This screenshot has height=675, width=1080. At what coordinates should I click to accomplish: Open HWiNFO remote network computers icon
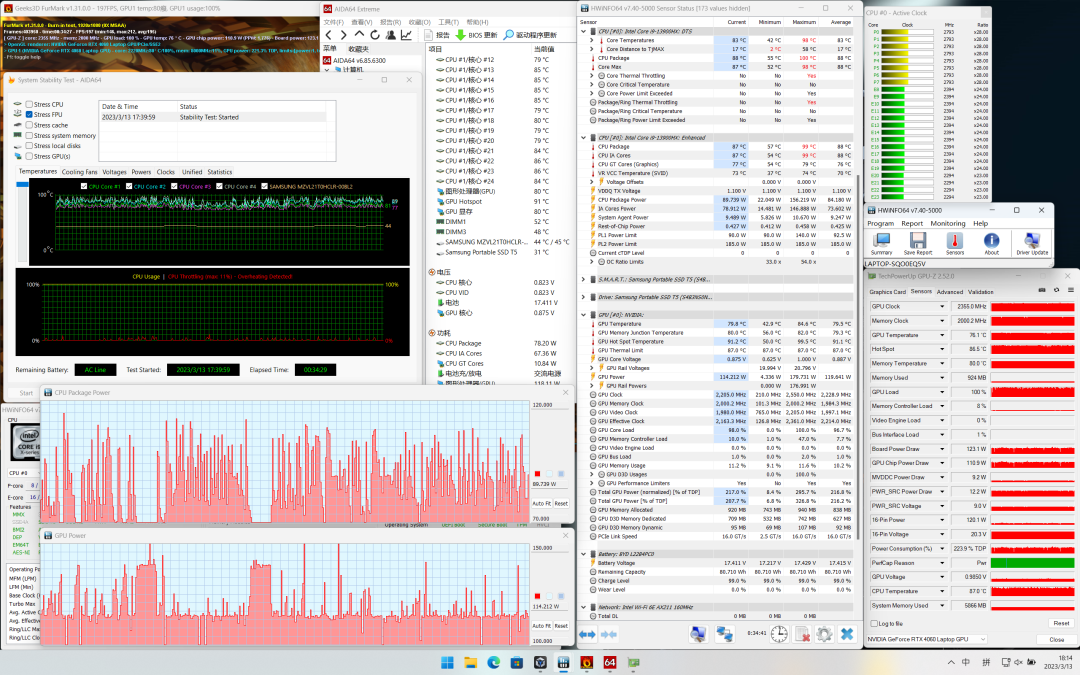pyautogui.click(x=725, y=634)
